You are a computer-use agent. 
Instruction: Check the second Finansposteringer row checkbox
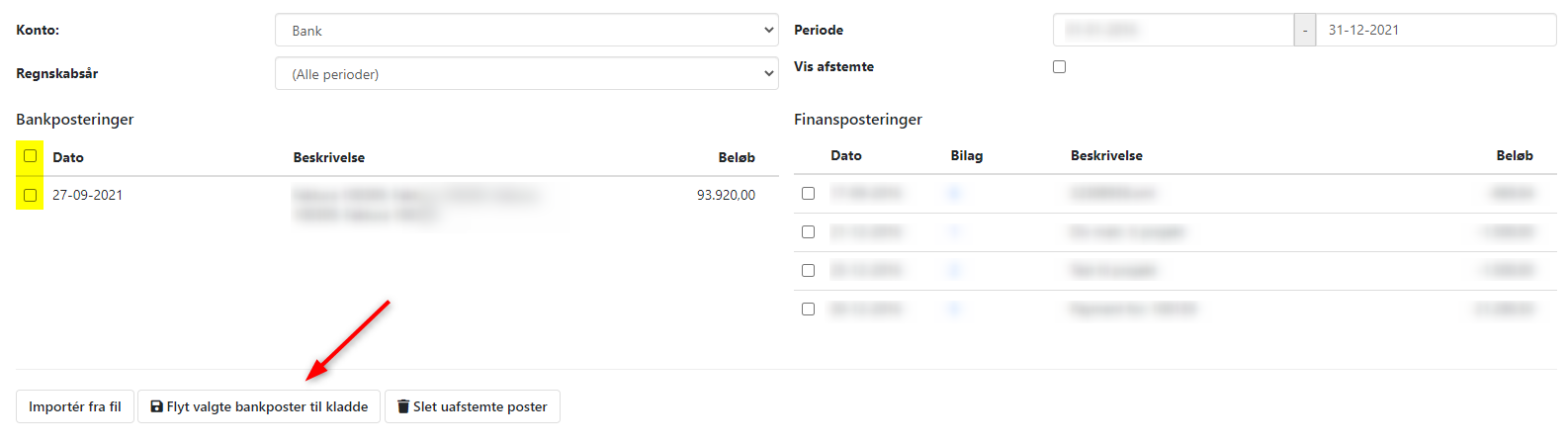tap(809, 232)
